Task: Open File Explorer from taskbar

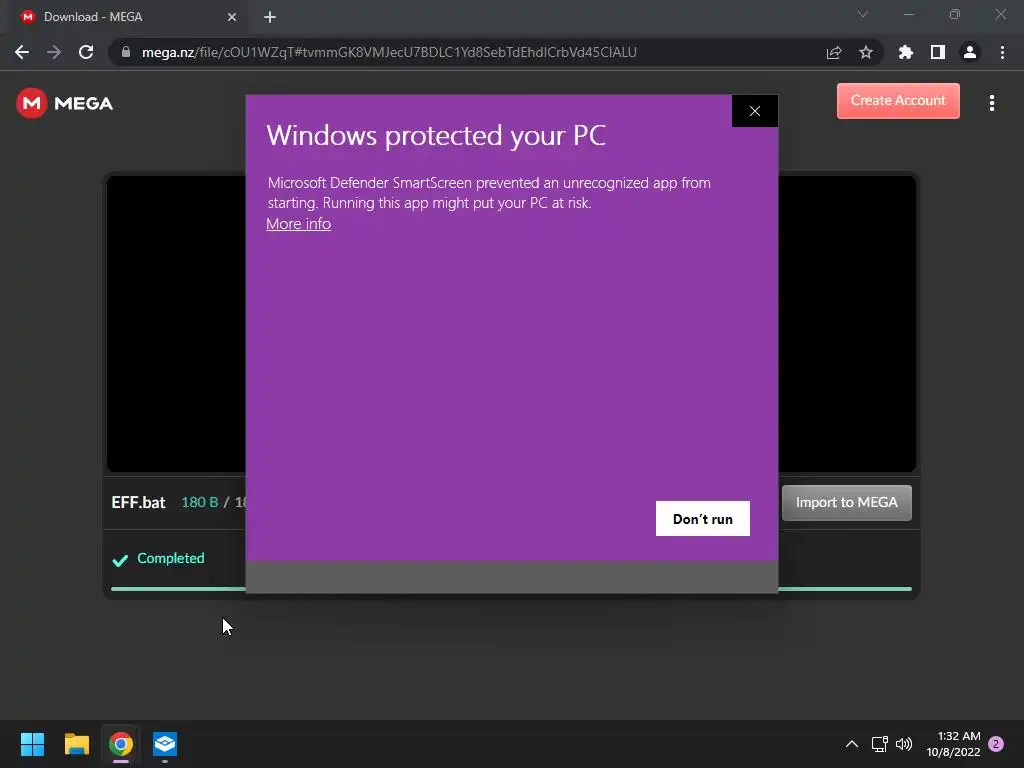Action: tap(76, 744)
